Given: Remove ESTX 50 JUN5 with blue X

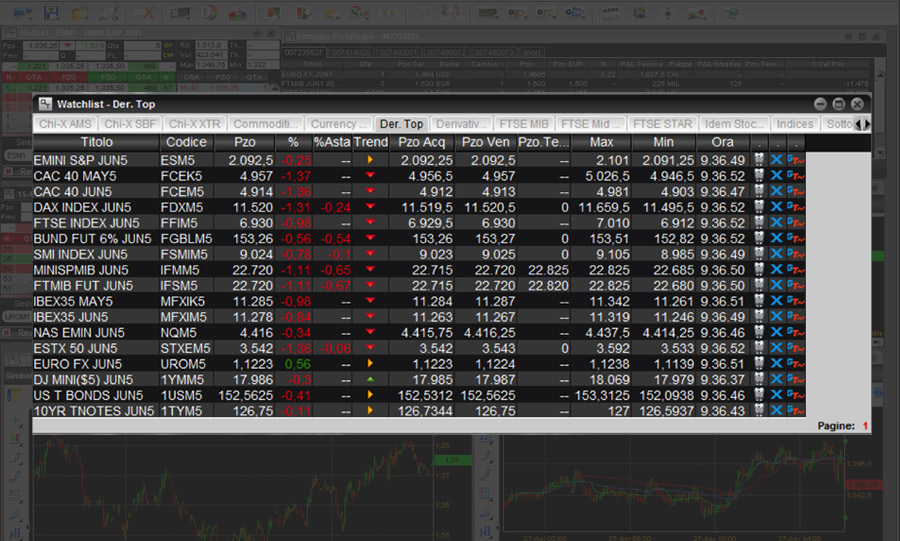Looking at the screenshot, I should pyautogui.click(x=777, y=347).
